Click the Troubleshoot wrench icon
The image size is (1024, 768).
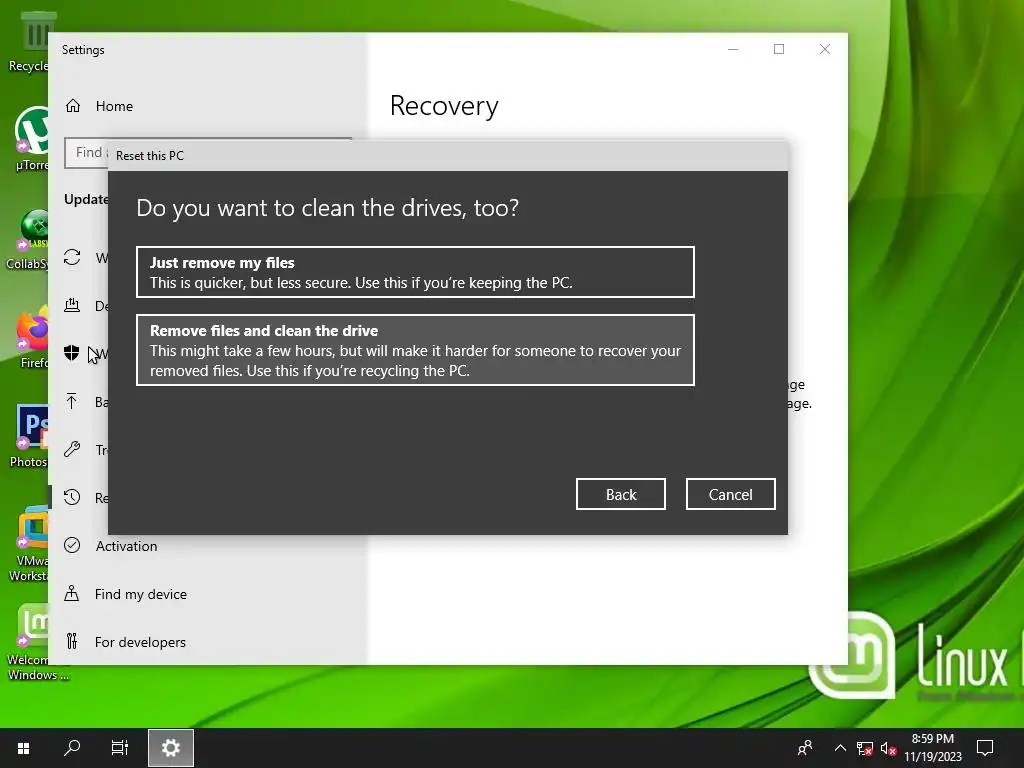coord(72,449)
